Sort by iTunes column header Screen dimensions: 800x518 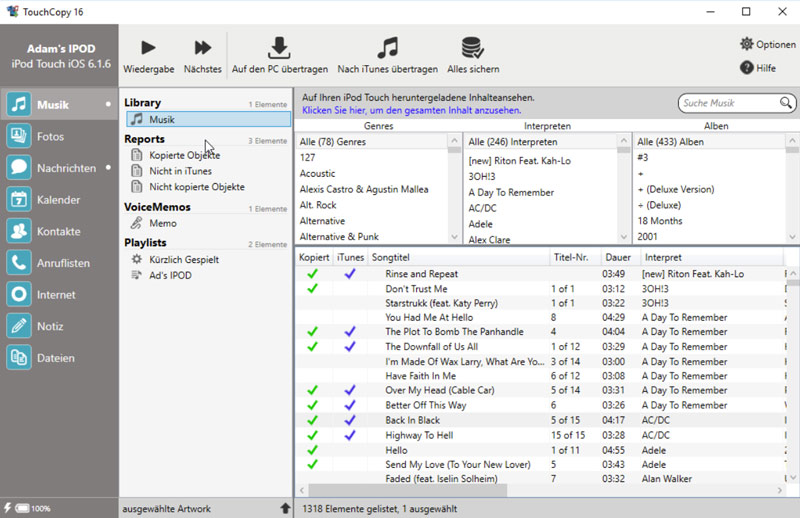point(350,257)
